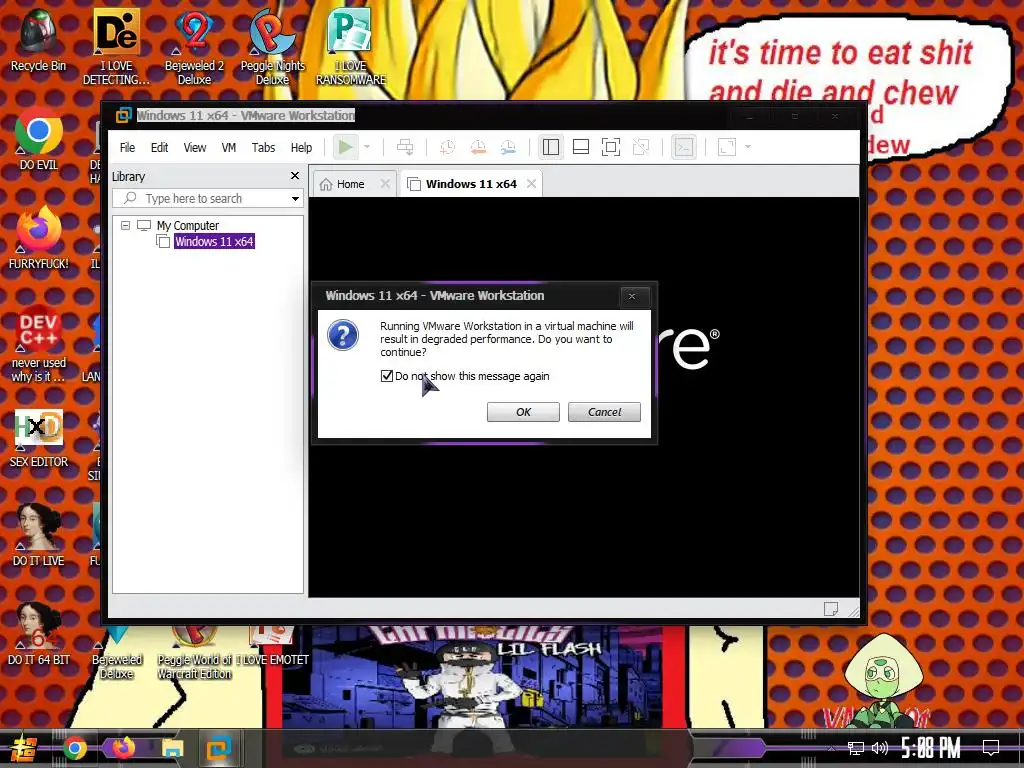This screenshot has width=1024, height=768.
Task: Open the library search dropdown arrow
Action: point(295,199)
